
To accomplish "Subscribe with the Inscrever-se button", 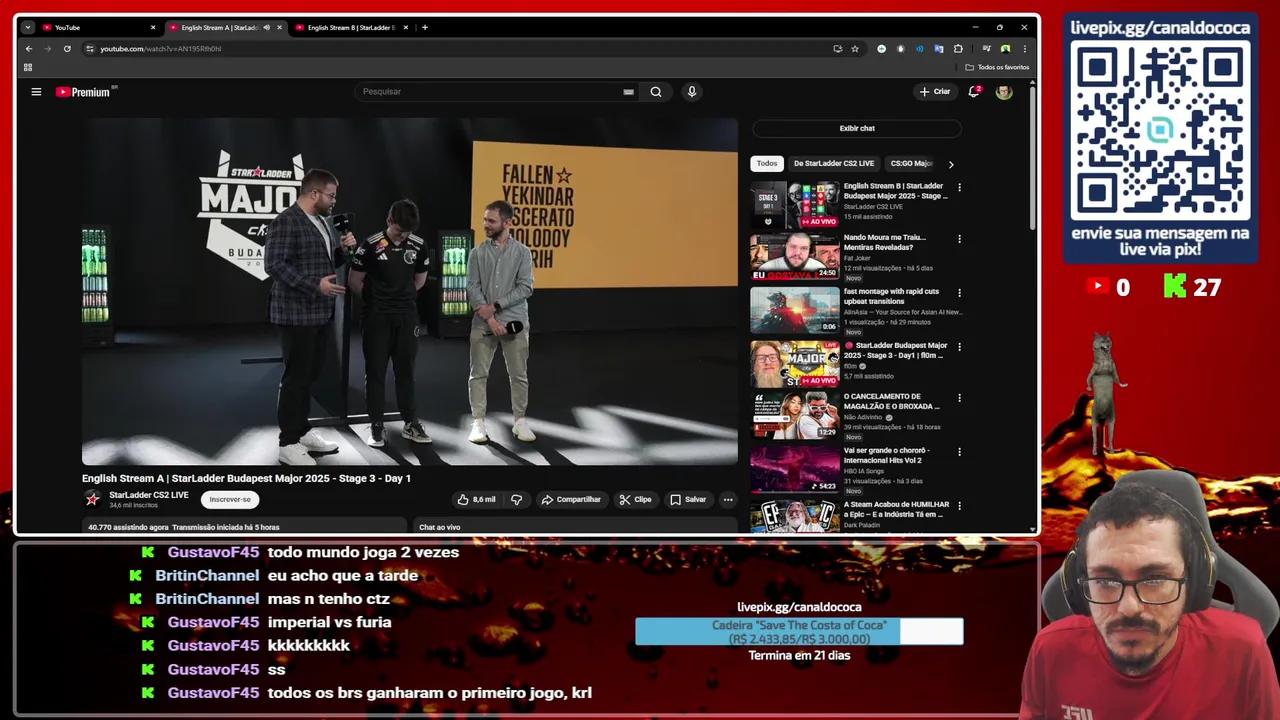I will pyautogui.click(x=230, y=499).
